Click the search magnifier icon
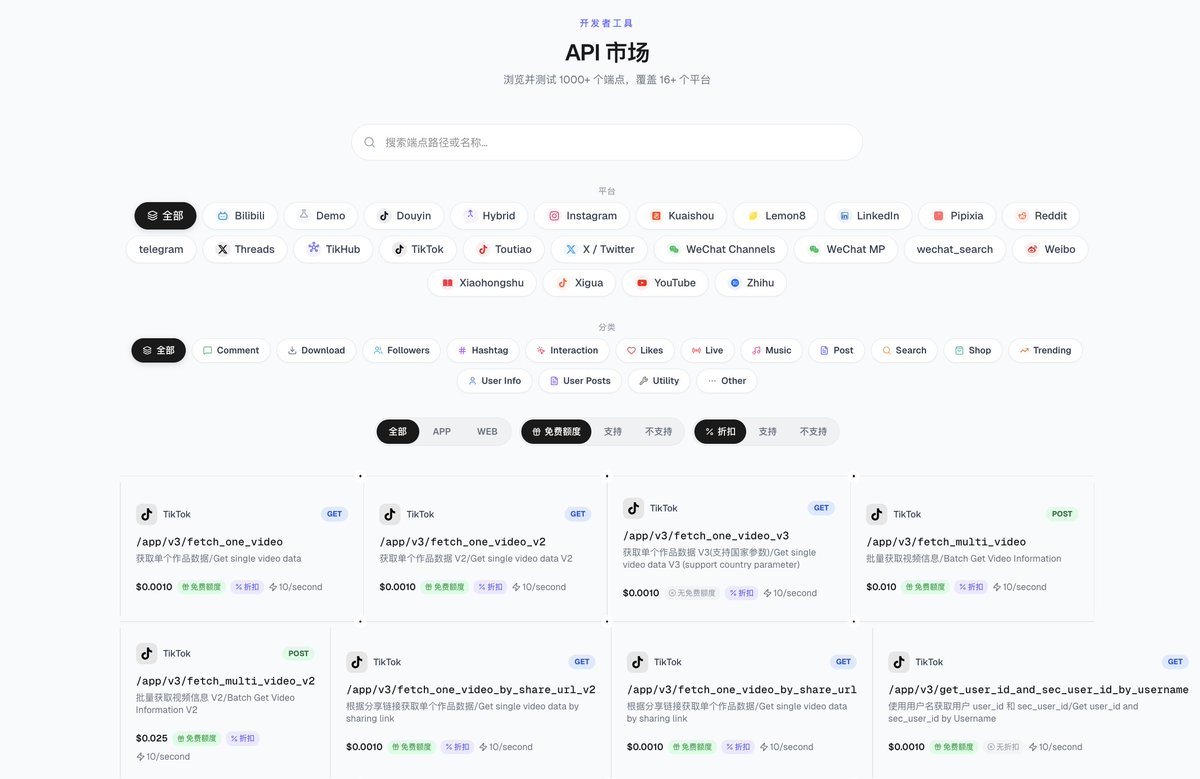Viewport: 1200px width, 779px height. coord(370,142)
